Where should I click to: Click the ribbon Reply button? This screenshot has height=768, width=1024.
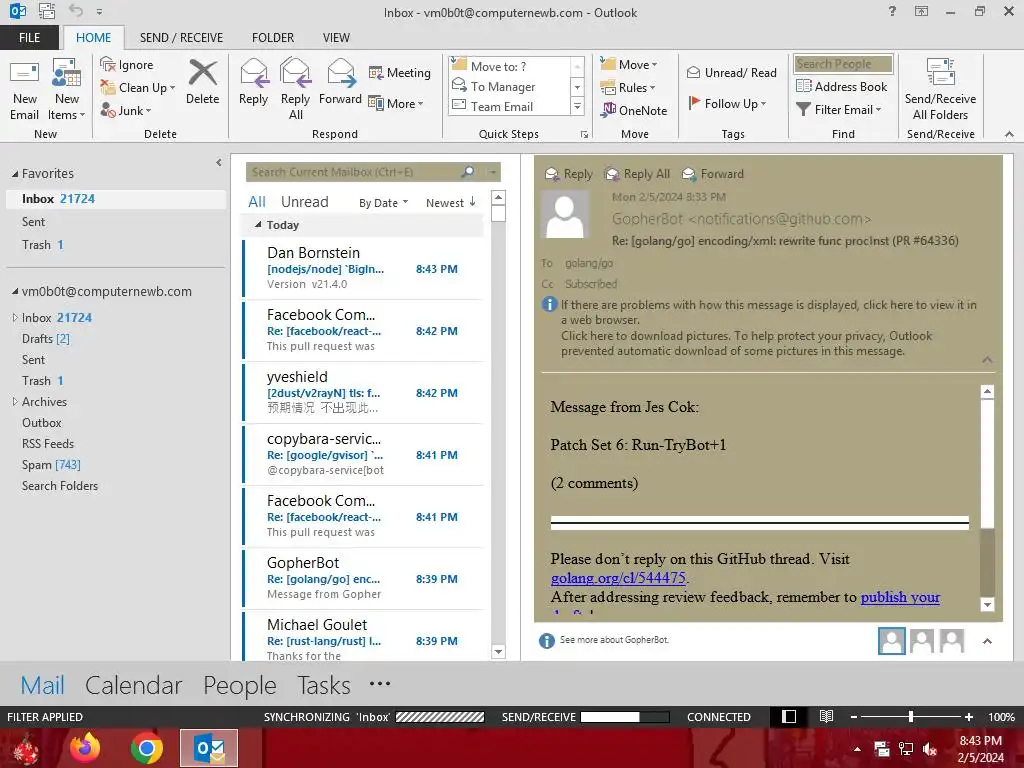[253, 82]
